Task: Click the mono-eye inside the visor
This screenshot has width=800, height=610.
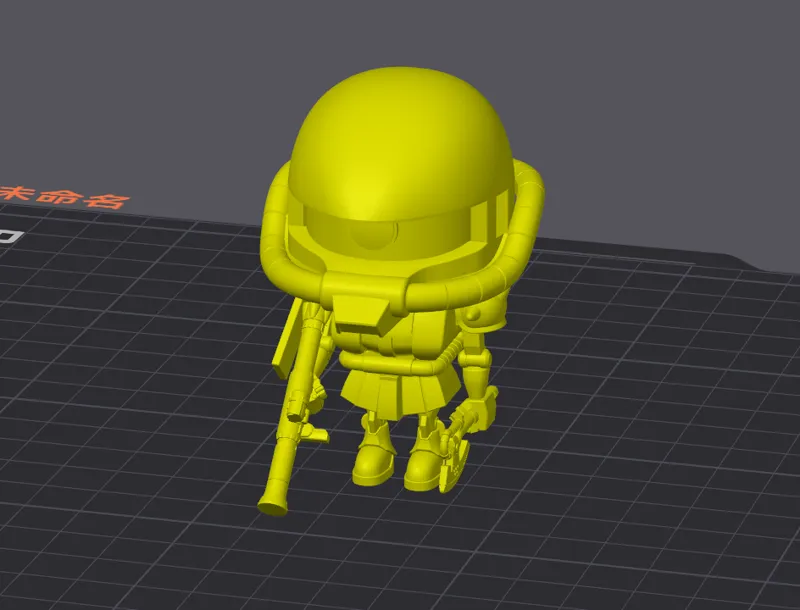Action: [x=373, y=236]
